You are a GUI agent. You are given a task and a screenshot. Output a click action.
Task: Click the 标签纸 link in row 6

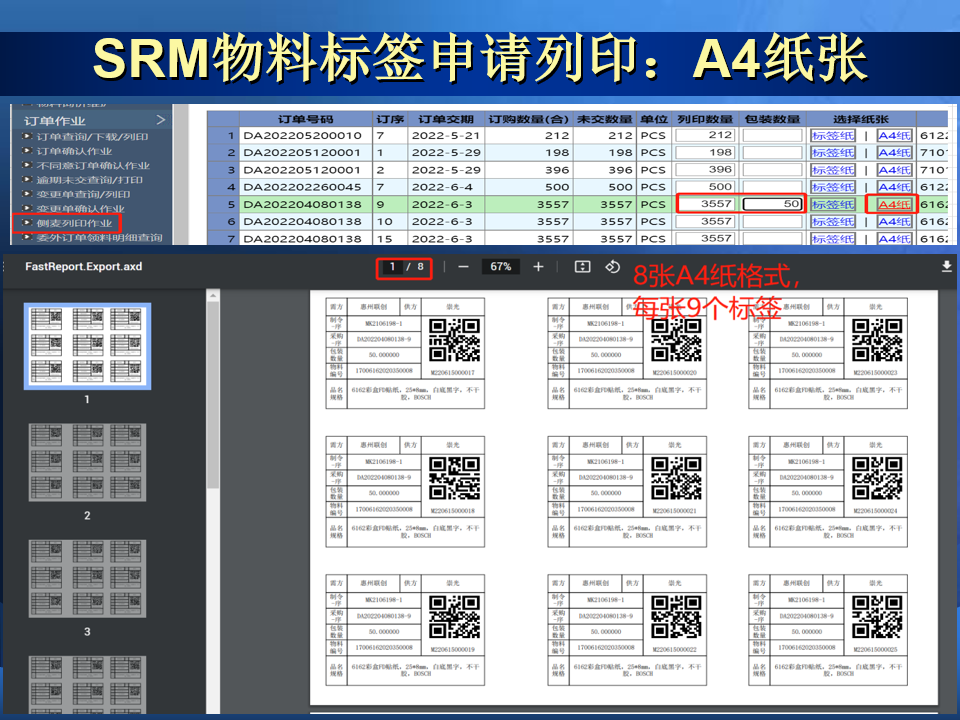[x=833, y=221]
